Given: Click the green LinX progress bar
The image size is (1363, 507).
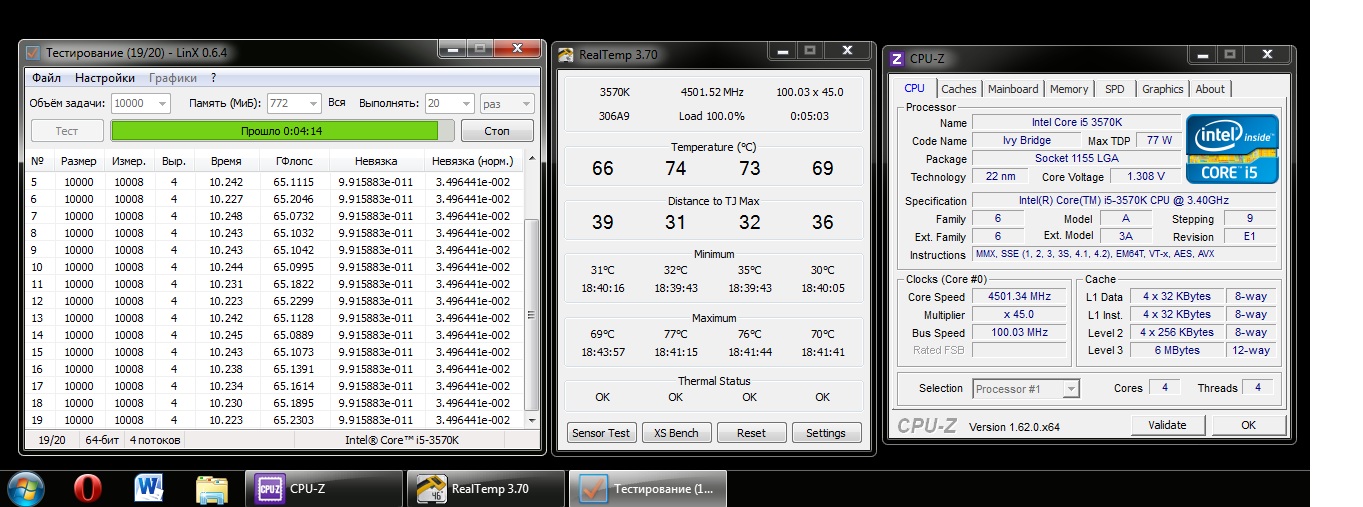Looking at the screenshot, I should click(x=274, y=131).
